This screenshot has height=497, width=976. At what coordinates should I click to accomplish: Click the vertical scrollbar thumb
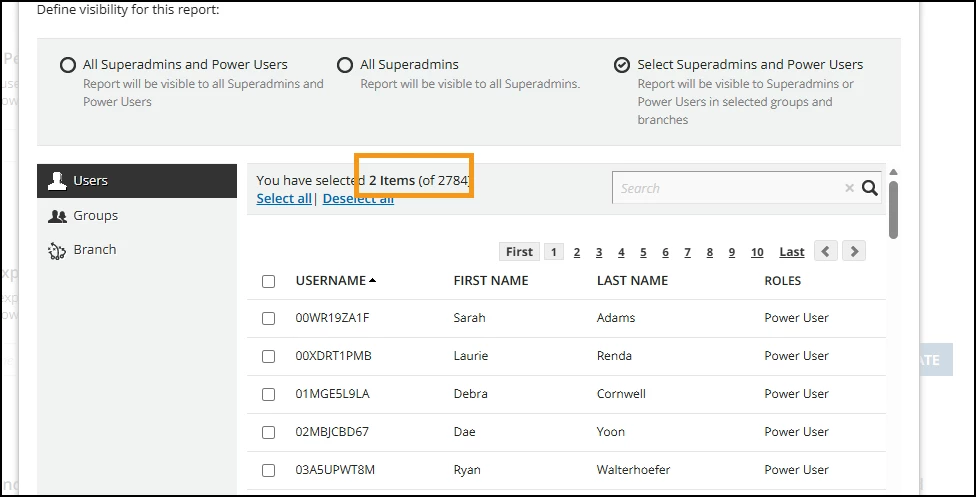(x=893, y=210)
